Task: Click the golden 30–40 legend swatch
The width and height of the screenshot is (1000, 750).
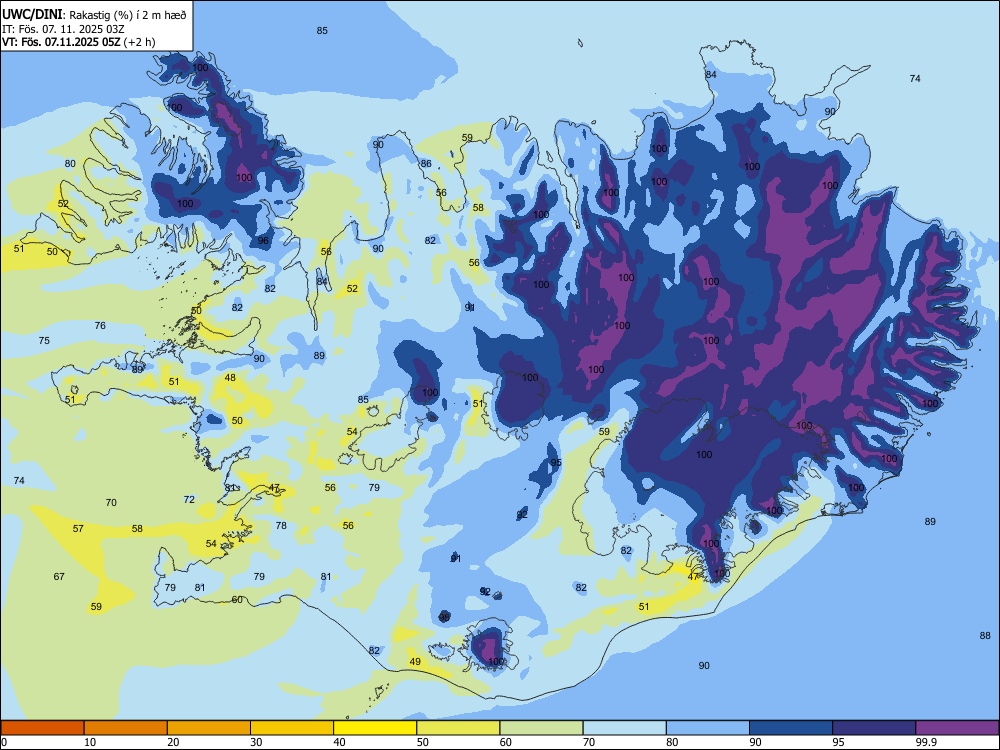Action: [x=292, y=728]
